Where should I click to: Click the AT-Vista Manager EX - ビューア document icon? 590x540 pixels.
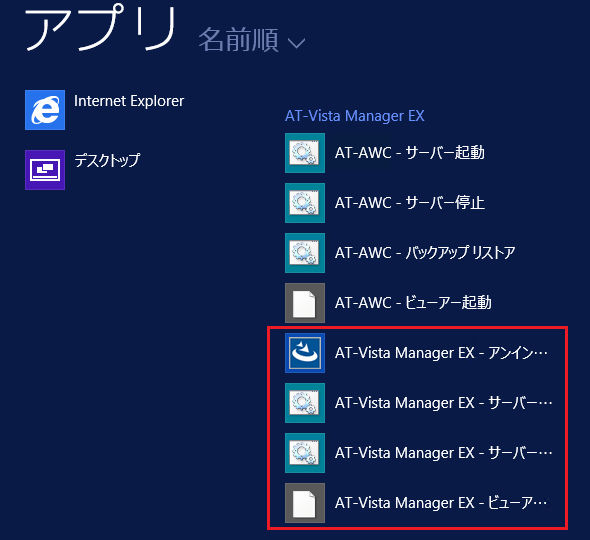305,503
